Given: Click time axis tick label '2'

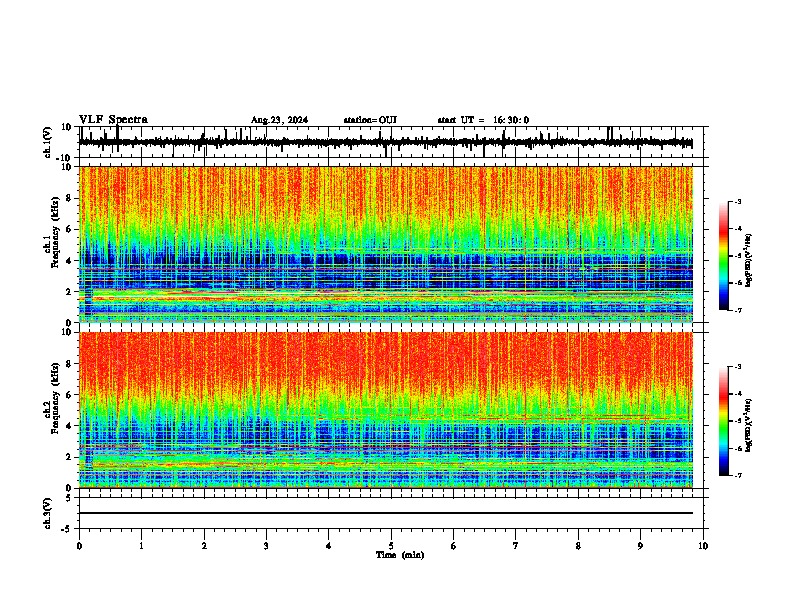Looking at the screenshot, I should pyautogui.click(x=204, y=545).
